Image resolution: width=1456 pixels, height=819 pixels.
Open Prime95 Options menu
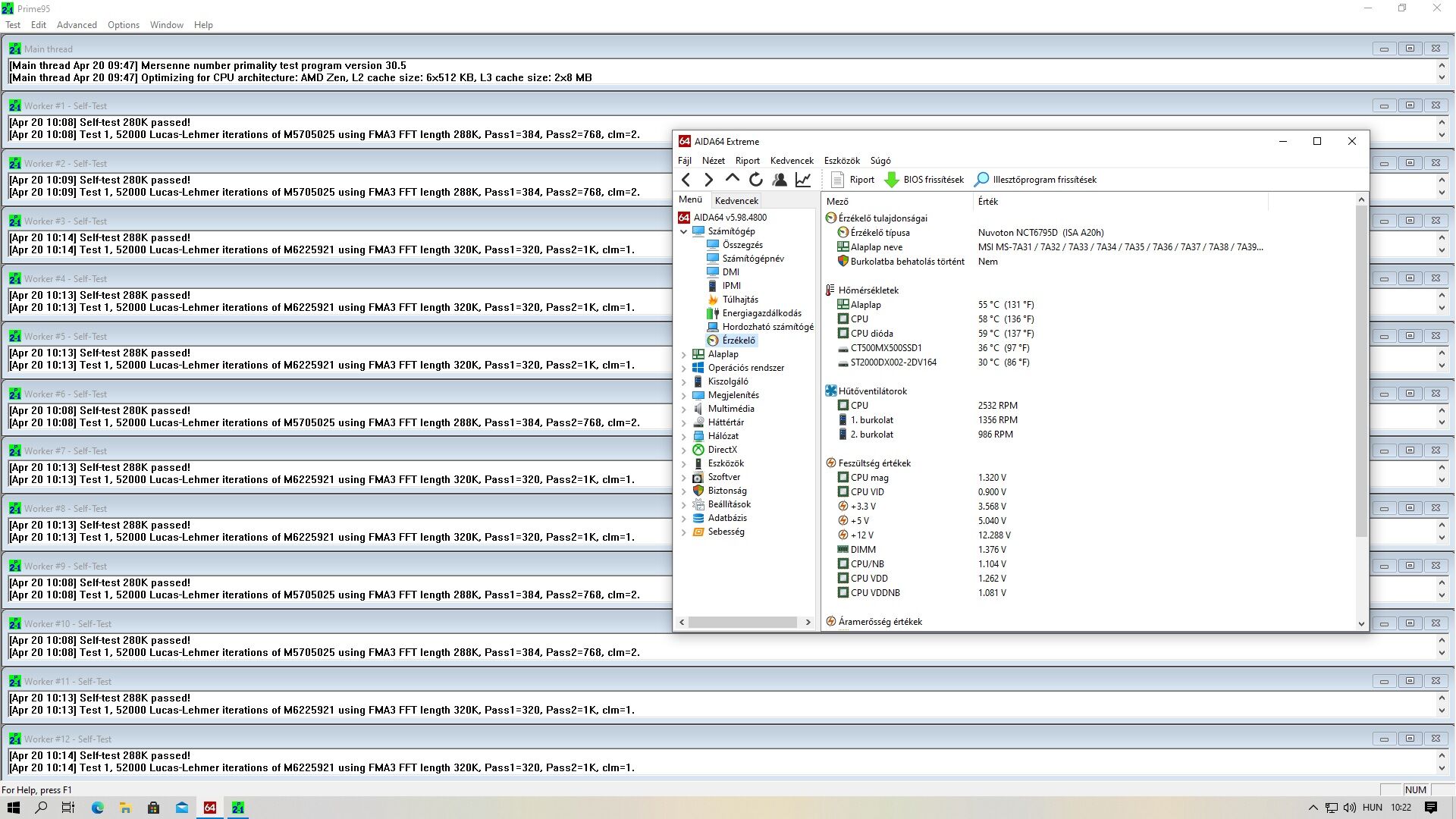tap(124, 25)
